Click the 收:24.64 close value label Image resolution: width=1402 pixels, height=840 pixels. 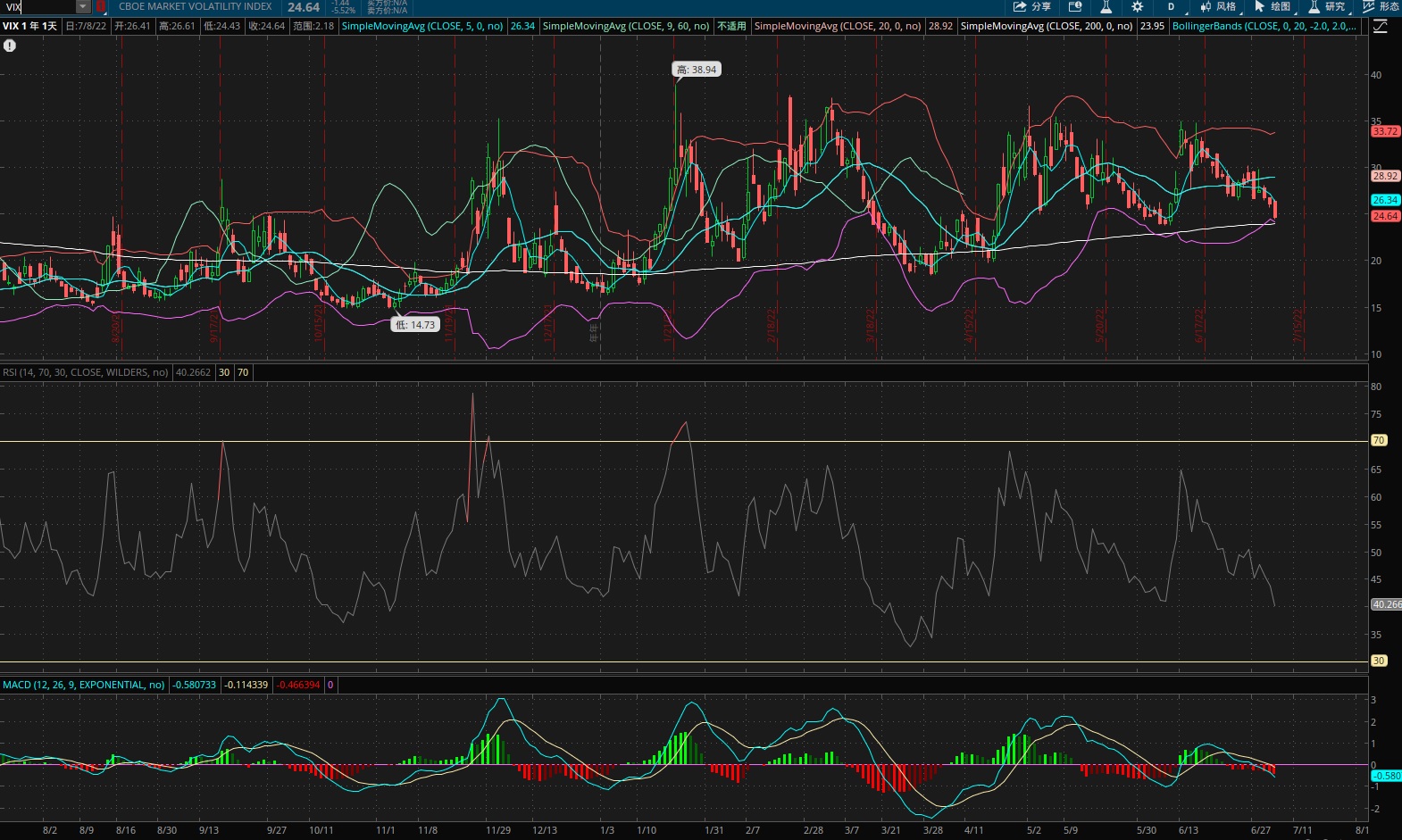(x=267, y=26)
